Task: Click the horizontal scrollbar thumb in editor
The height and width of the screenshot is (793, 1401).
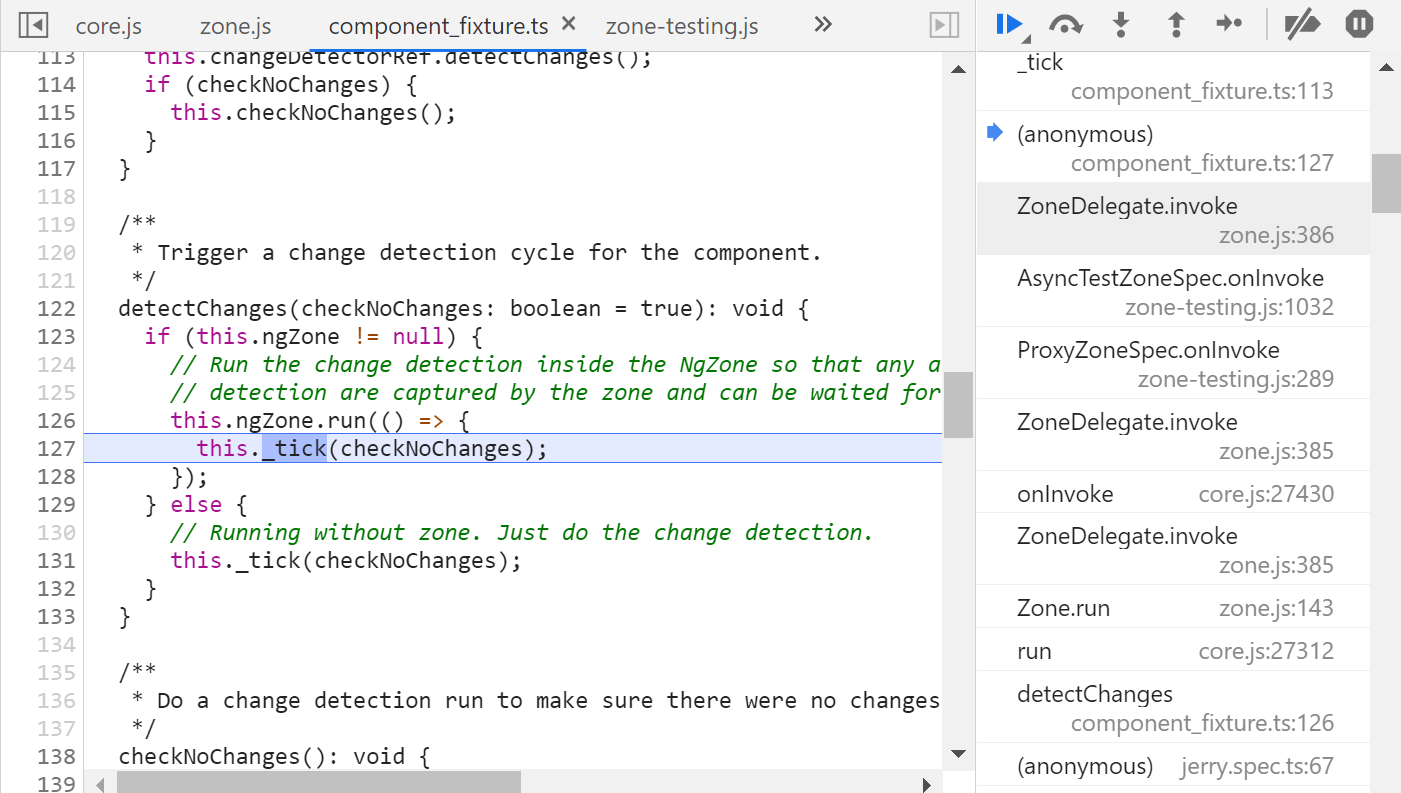Action: tap(319, 781)
